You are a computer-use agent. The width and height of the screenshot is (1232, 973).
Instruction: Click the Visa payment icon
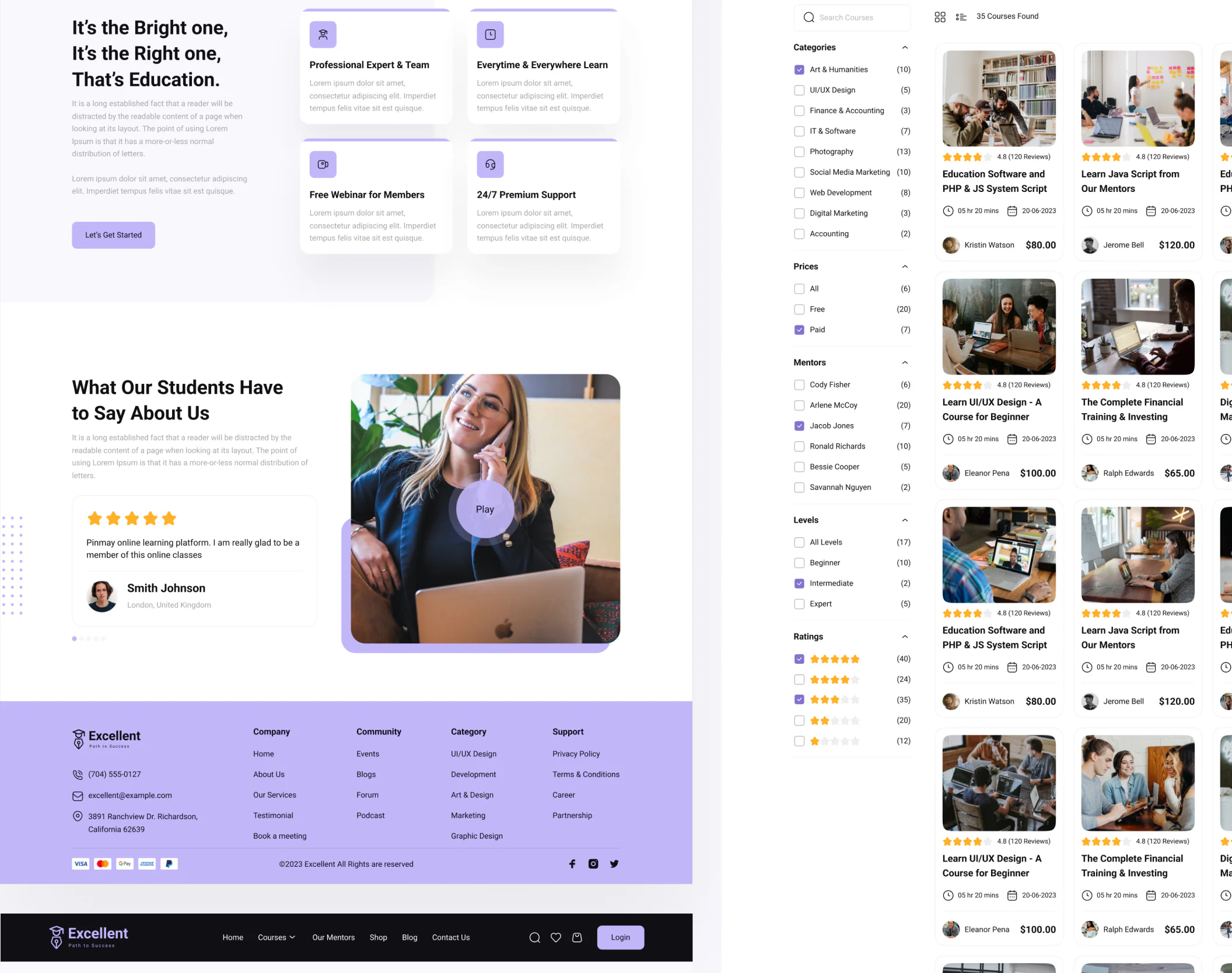(80, 864)
